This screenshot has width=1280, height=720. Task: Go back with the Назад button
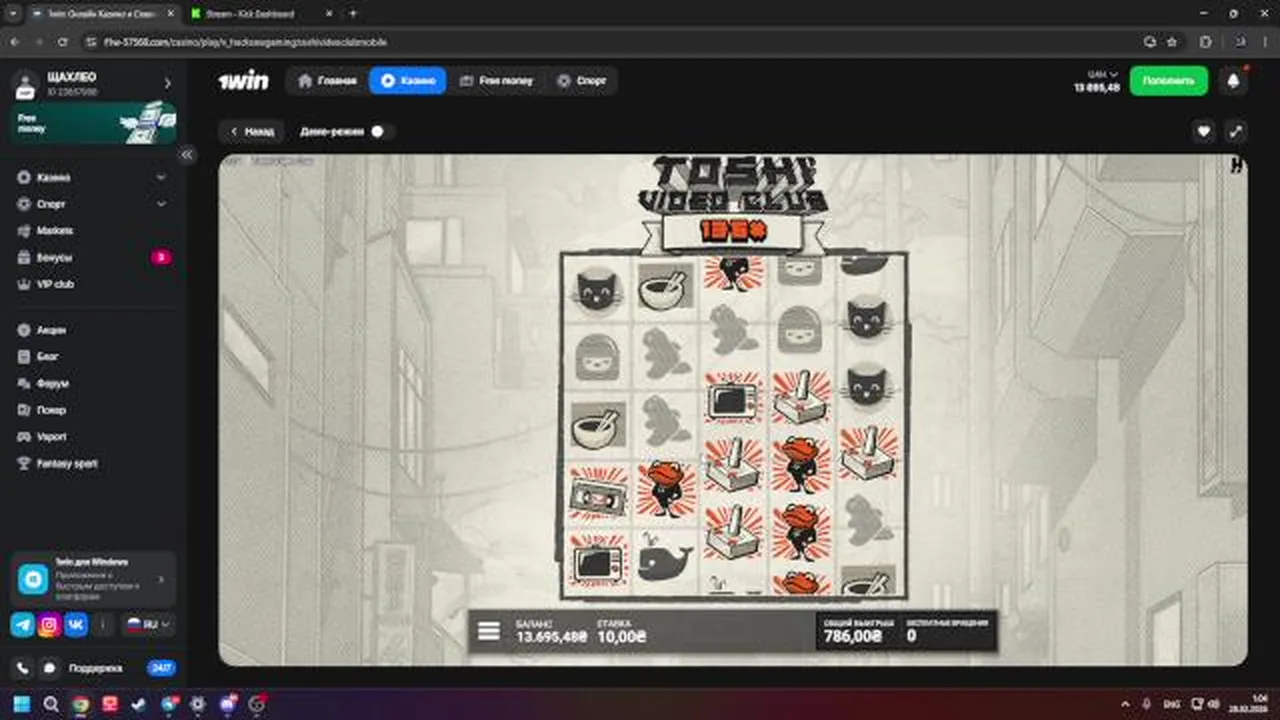[251, 131]
